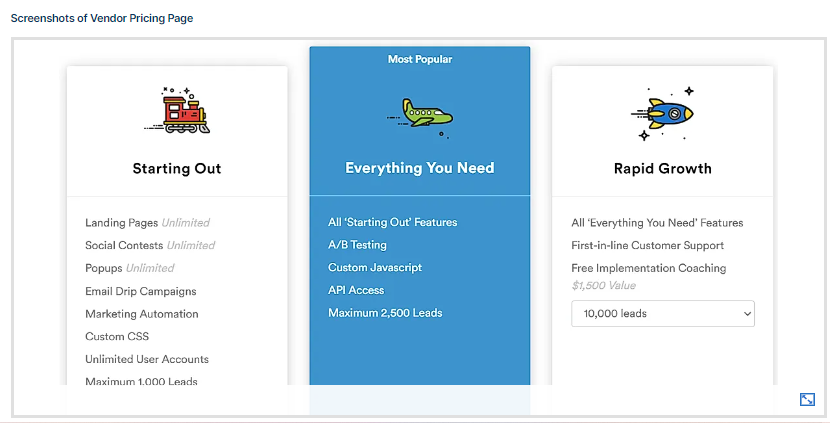Click the Rapid Growth plan title
This screenshot has width=830, height=423.
[663, 168]
